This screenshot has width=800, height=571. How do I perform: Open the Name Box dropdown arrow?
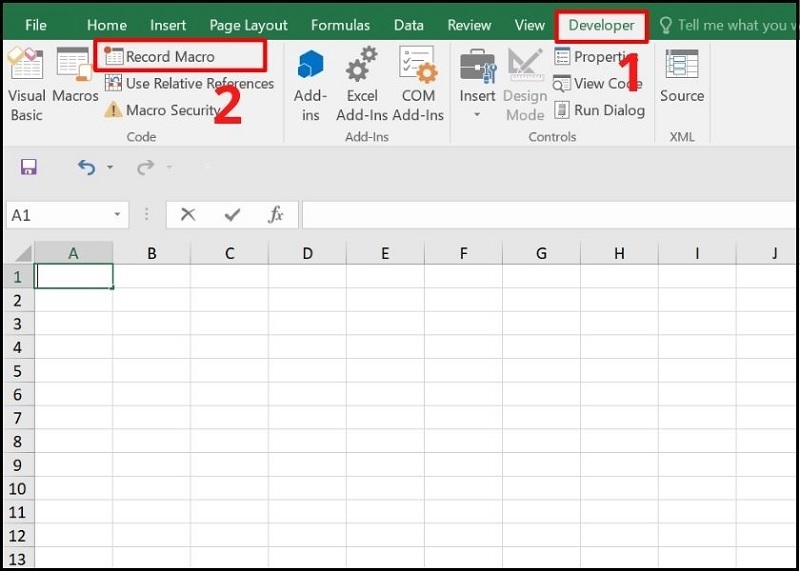(x=117, y=215)
